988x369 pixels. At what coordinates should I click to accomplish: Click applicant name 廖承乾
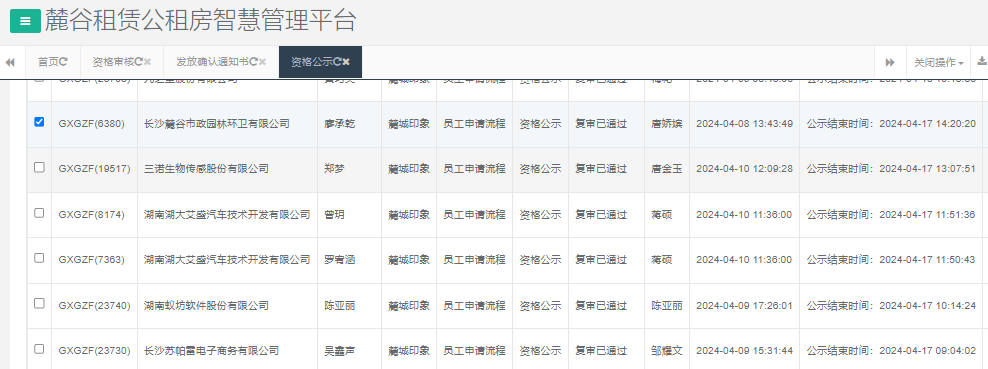(340, 124)
